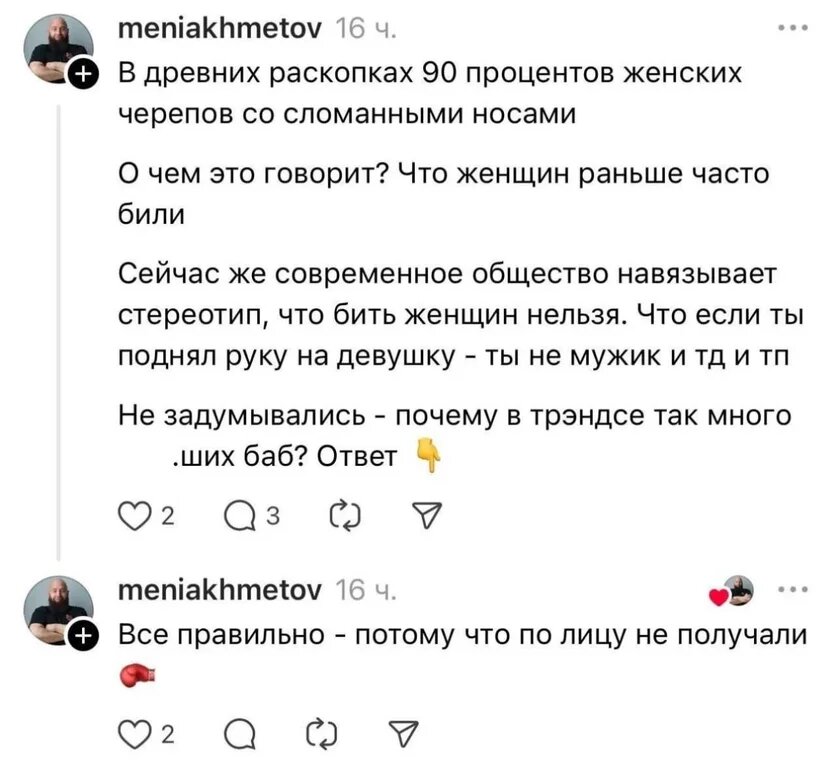Image resolution: width=840 pixels, height=771 pixels.
Task: Repost the first post
Action: [344, 514]
